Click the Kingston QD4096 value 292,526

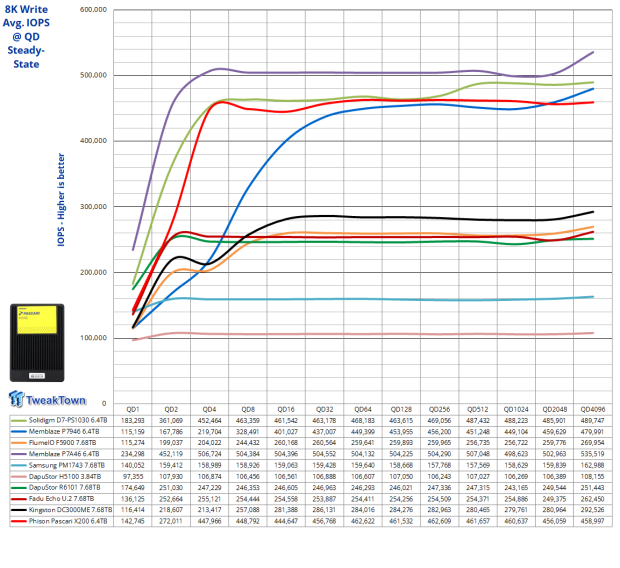tap(592, 510)
